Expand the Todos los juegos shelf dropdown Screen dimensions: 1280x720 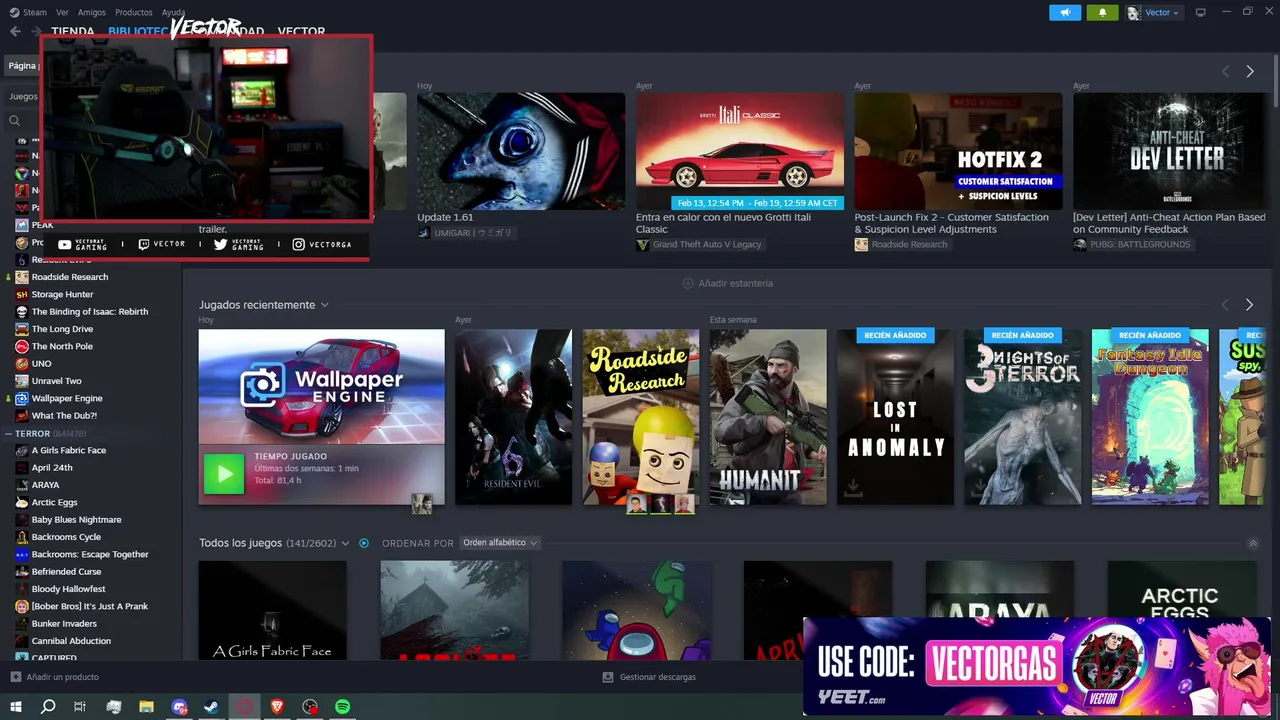pyautogui.click(x=345, y=543)
